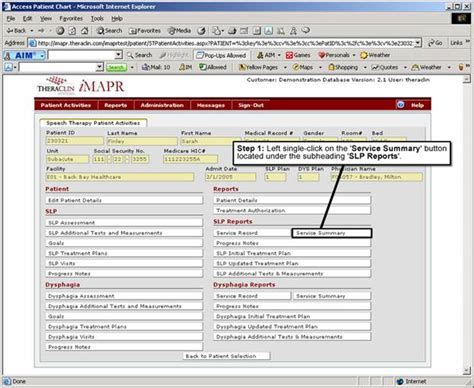This screenshot has width=474, height=388.
Task: Click the AIM toolbar Search magnifier
Action: [139, 55]
